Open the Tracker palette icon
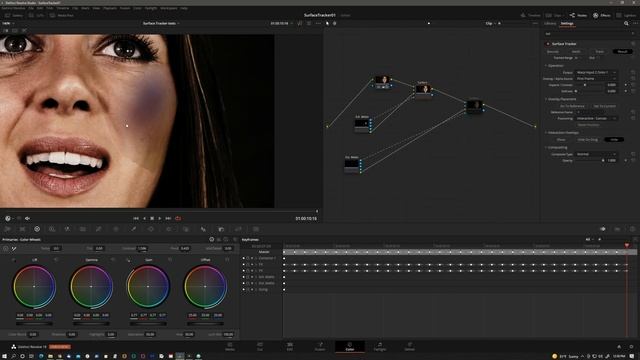This screenshot has height=360, width=640. 169,229
